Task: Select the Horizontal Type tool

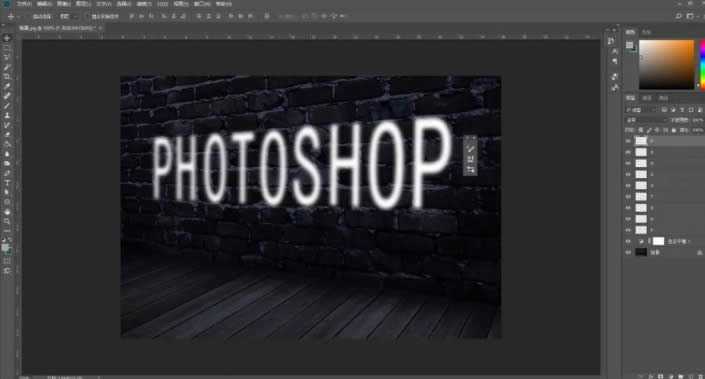Action: click(7, 183)
